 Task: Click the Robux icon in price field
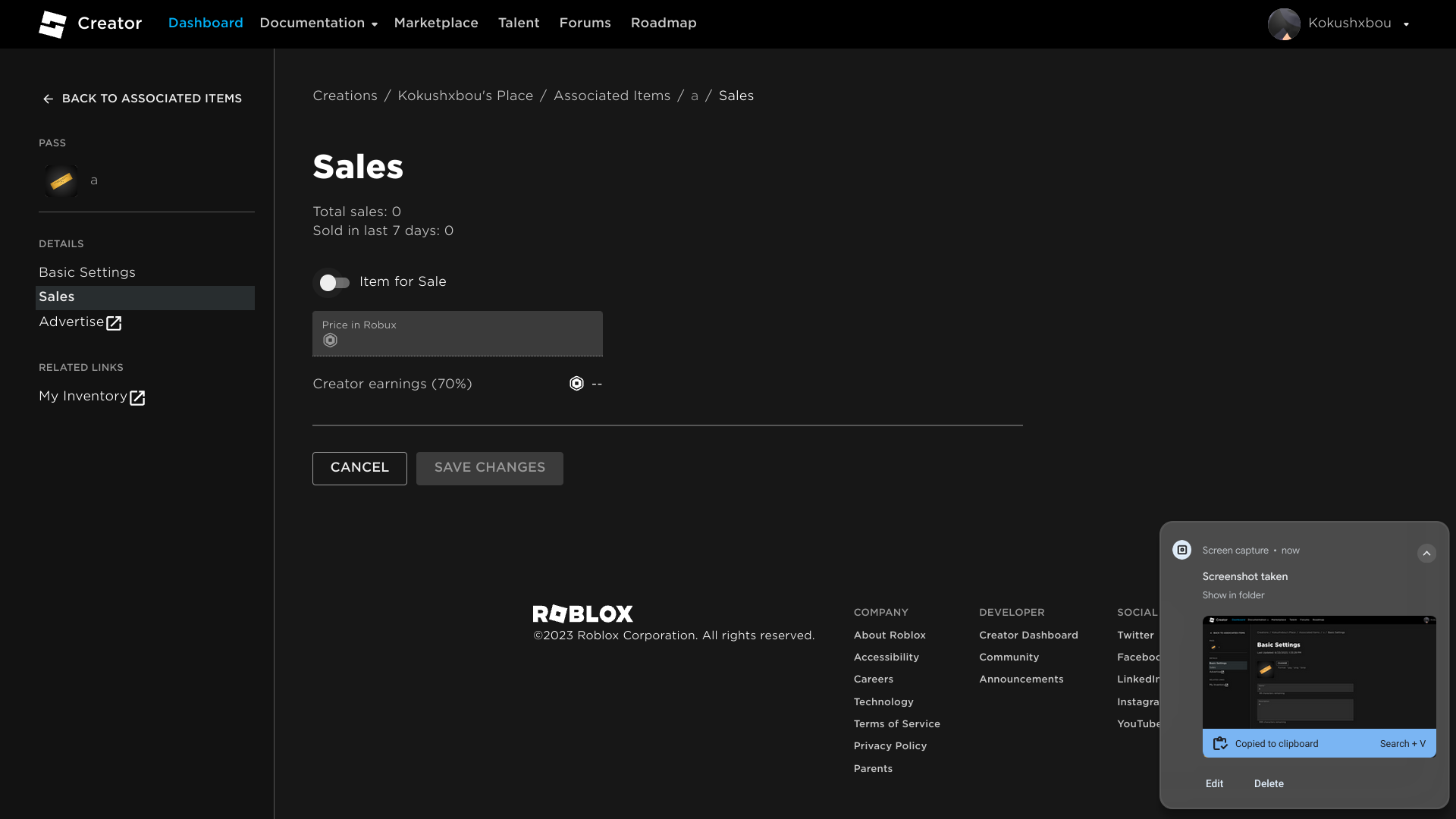click(330, 341)
